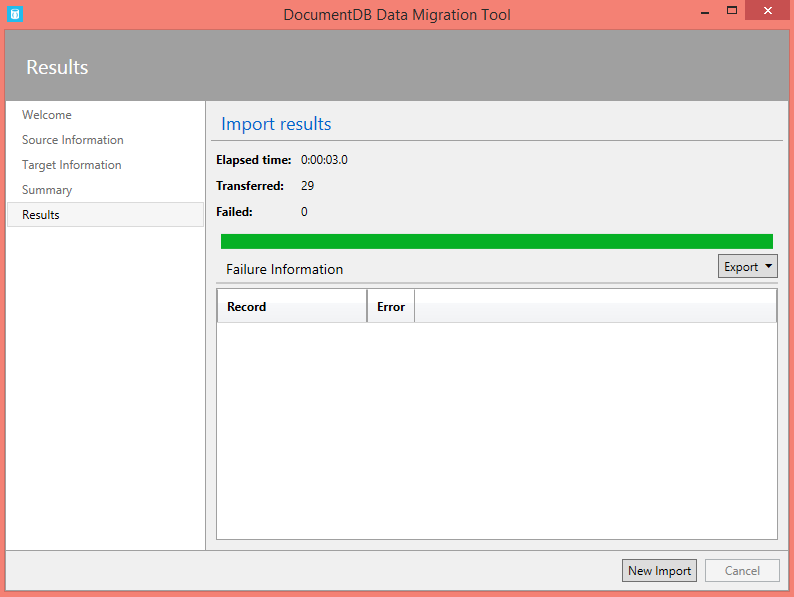The image size is (794, 597).
Task: Select the Results step in sidebar
Action: tap(105, 215)
